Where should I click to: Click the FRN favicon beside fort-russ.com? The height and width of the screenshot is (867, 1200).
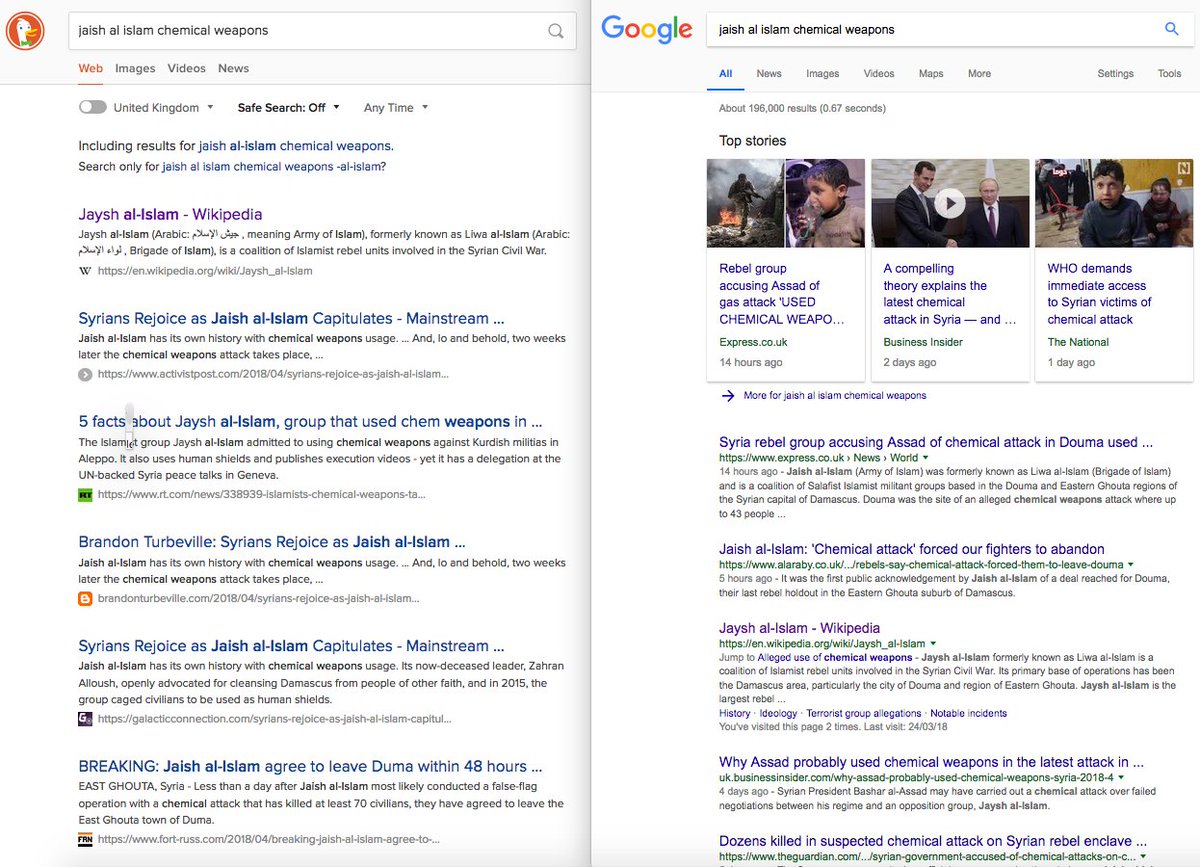tap(85, 839)
